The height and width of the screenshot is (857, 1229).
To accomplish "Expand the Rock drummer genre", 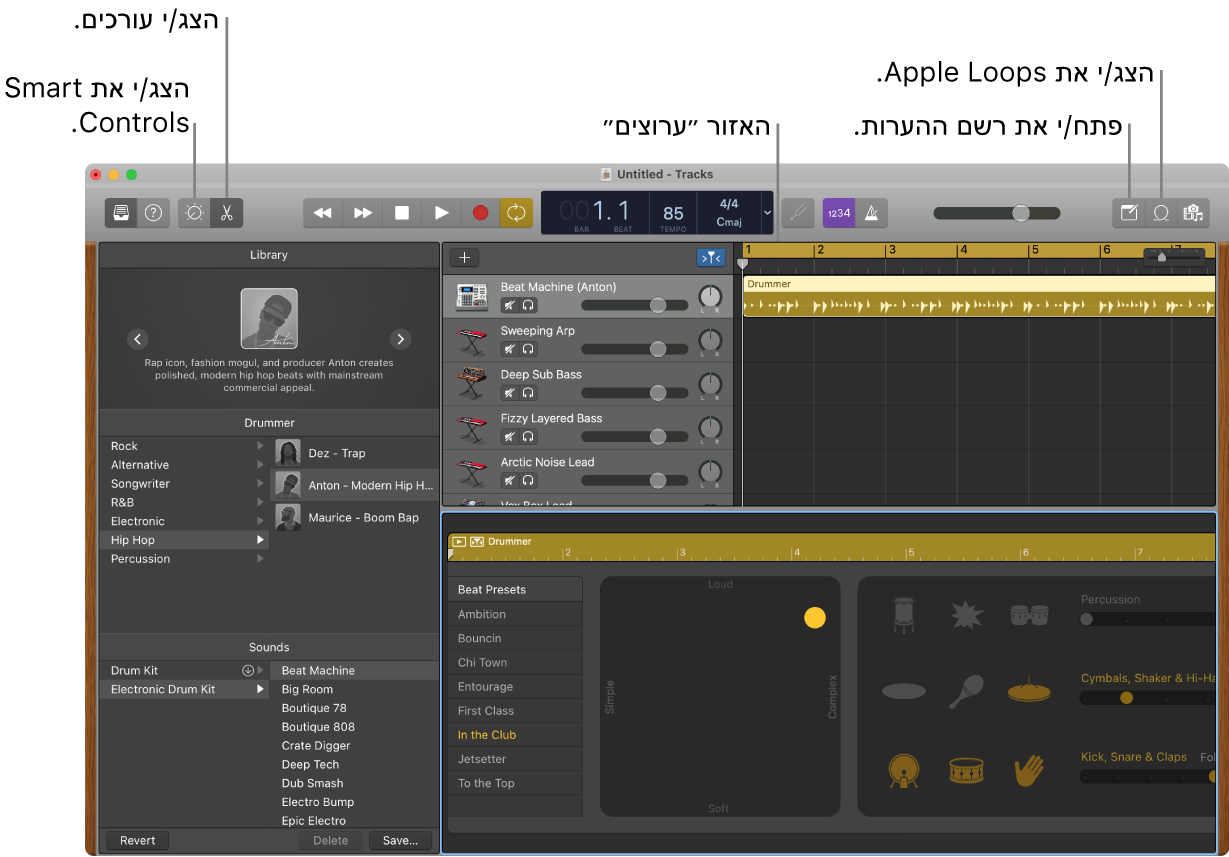I will click(261, 446).
